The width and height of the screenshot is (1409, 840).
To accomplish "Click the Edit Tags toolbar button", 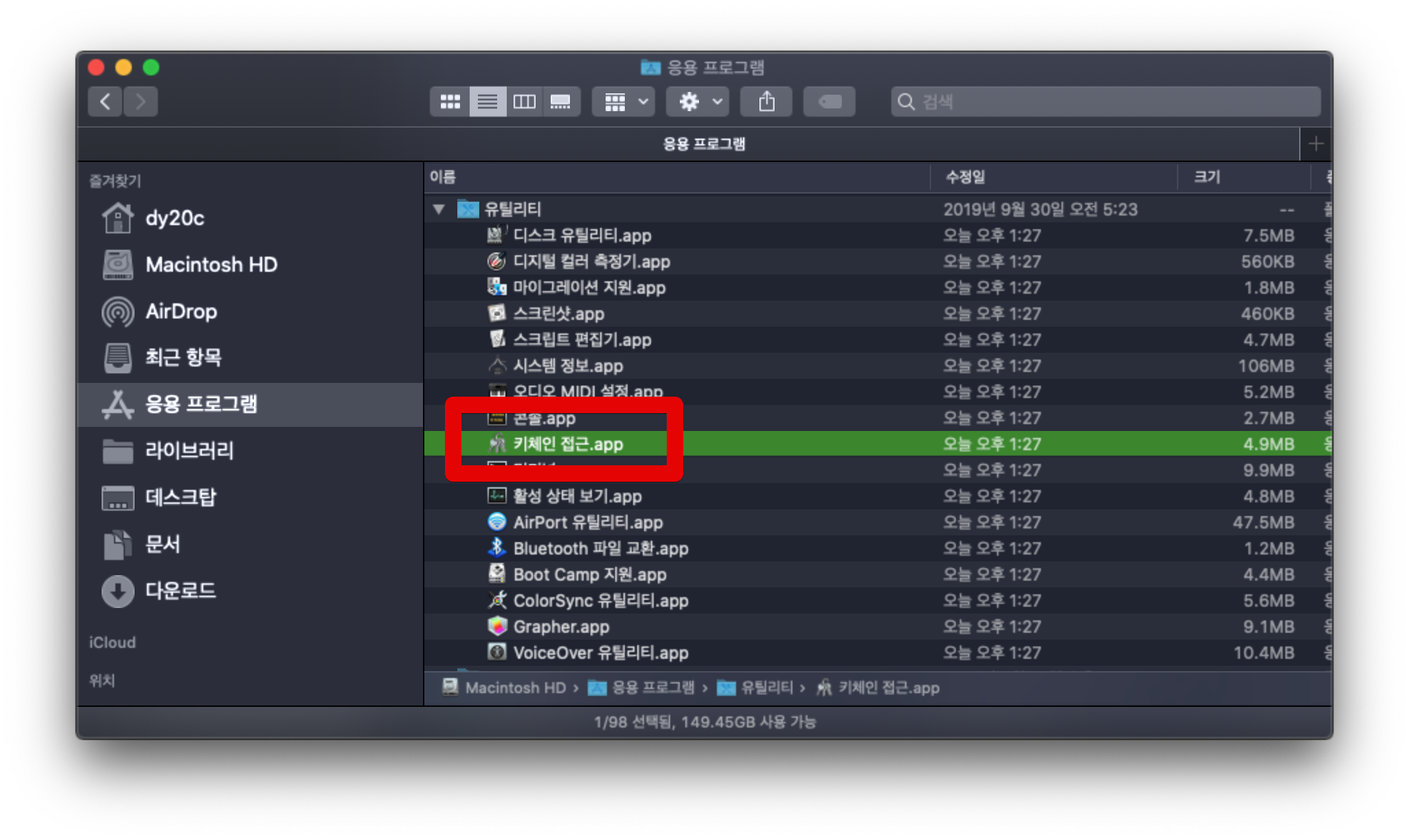I will [x=829, y=102].
